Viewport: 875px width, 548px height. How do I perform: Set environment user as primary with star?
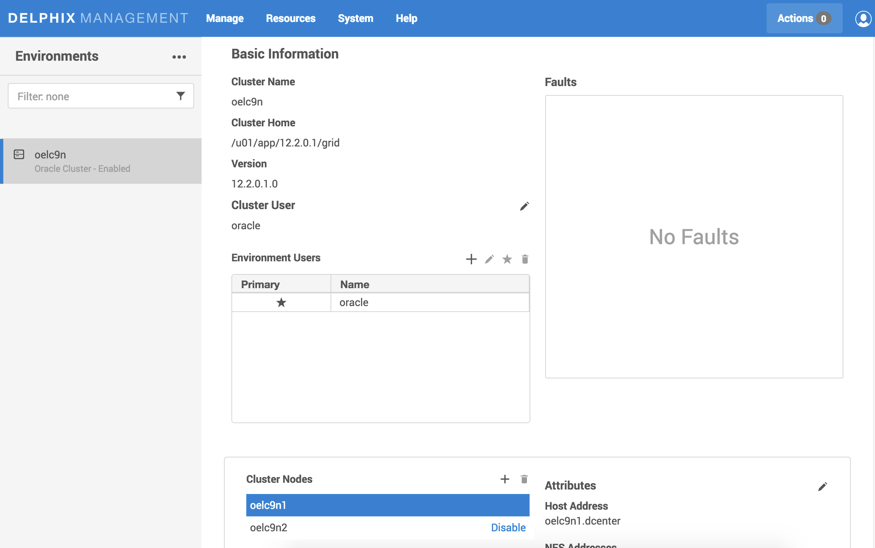pos(507,259)
